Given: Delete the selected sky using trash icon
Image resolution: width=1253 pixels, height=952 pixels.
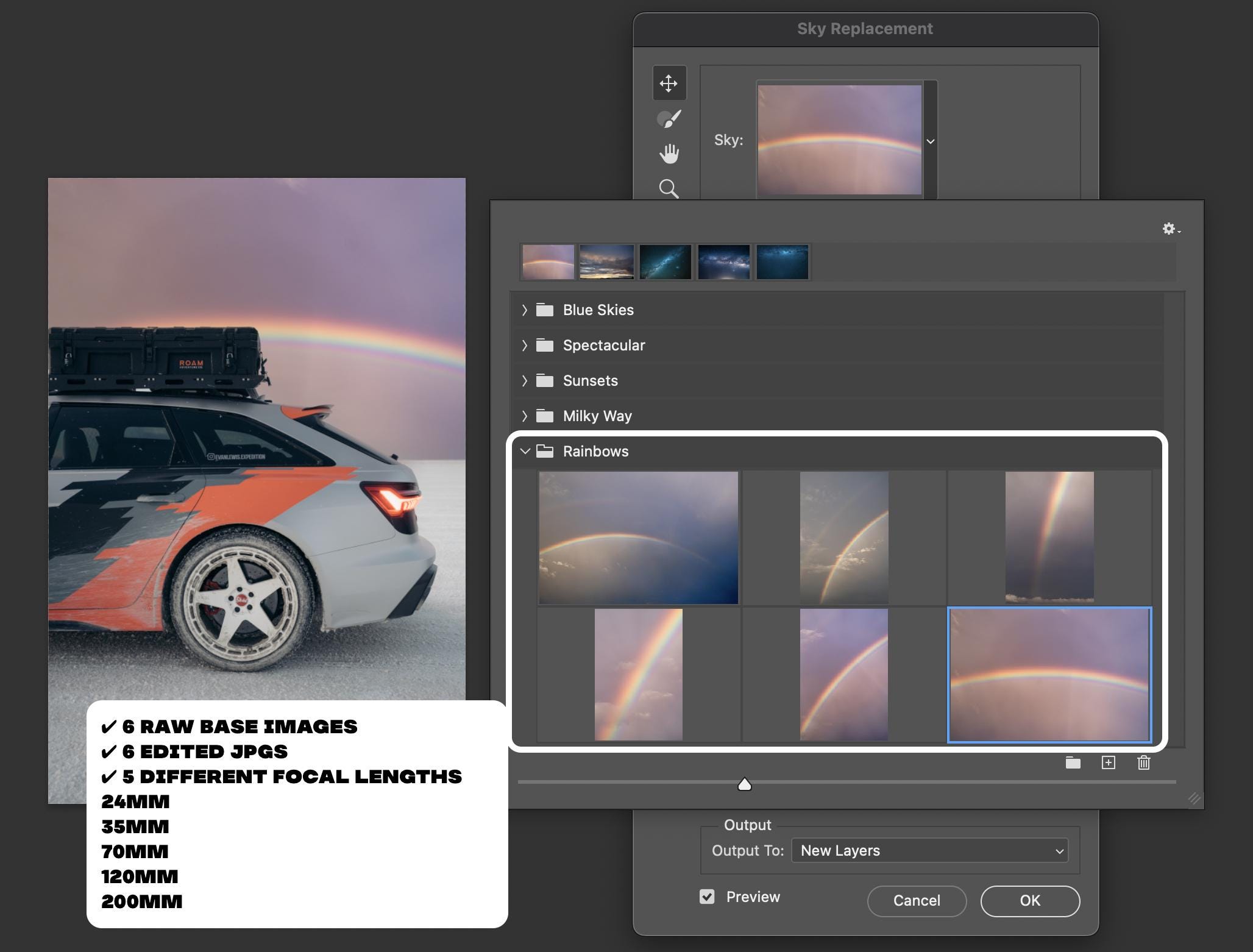Looking at the screenshot, I should [1143, 763].
